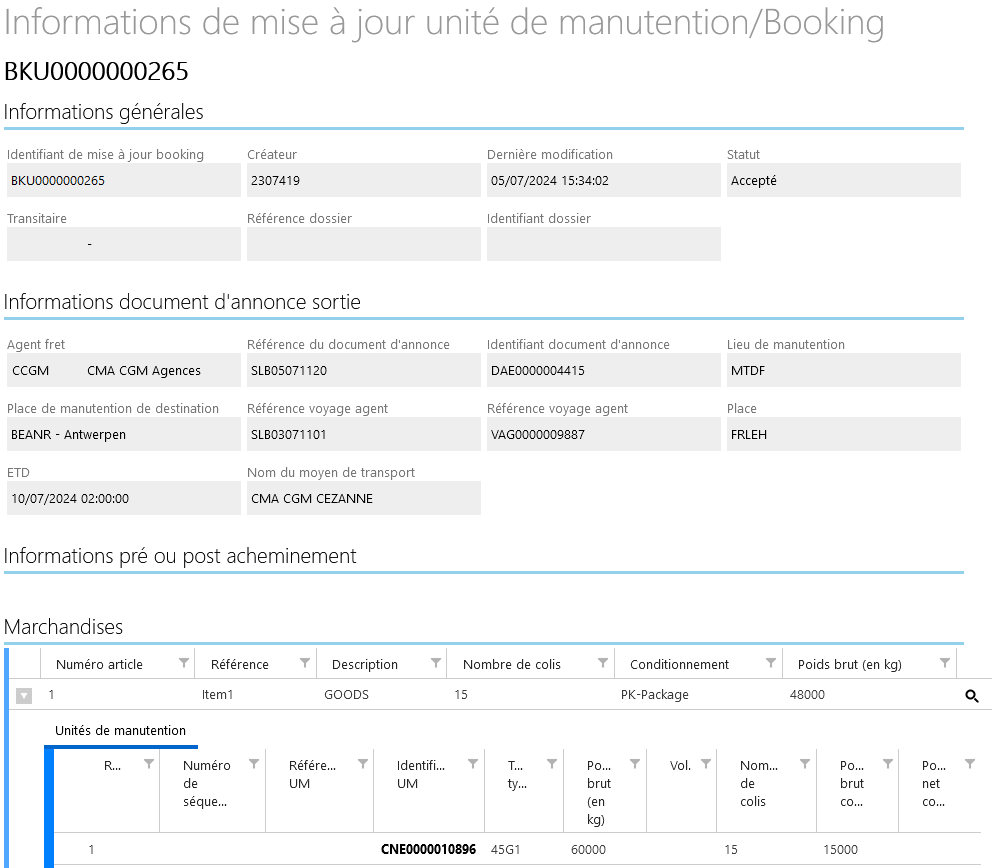This screenshot has height=868, width=992.
Task: Click the Numéro article column header
Action: click(x=99, y=664)
